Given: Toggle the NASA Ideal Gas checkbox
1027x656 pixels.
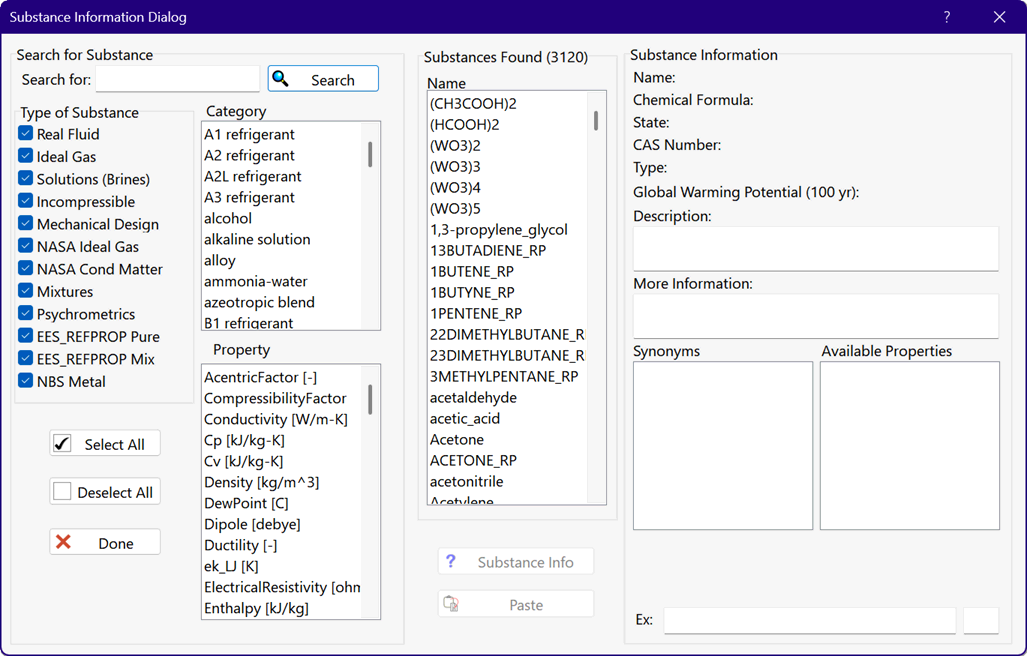Looking at the screenshot, I should click(x=26, y=246).
